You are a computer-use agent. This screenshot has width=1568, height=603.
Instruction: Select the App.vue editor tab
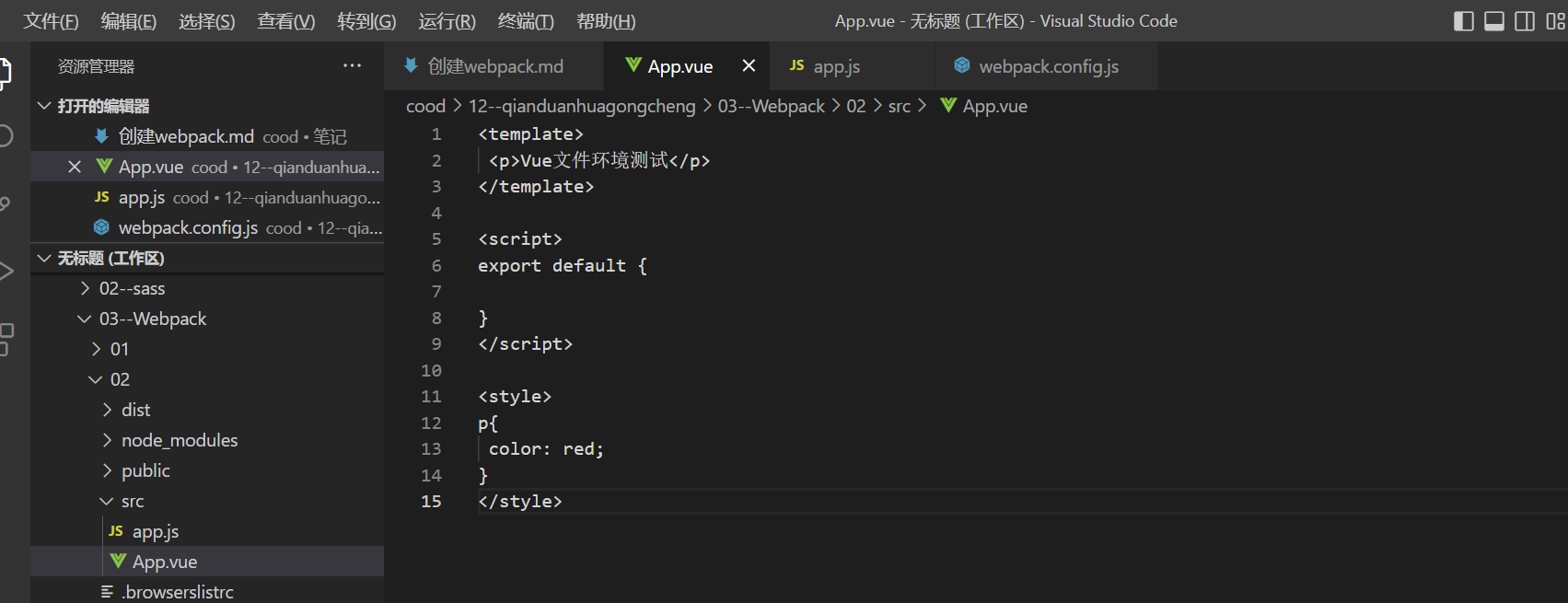coord(687,66)
